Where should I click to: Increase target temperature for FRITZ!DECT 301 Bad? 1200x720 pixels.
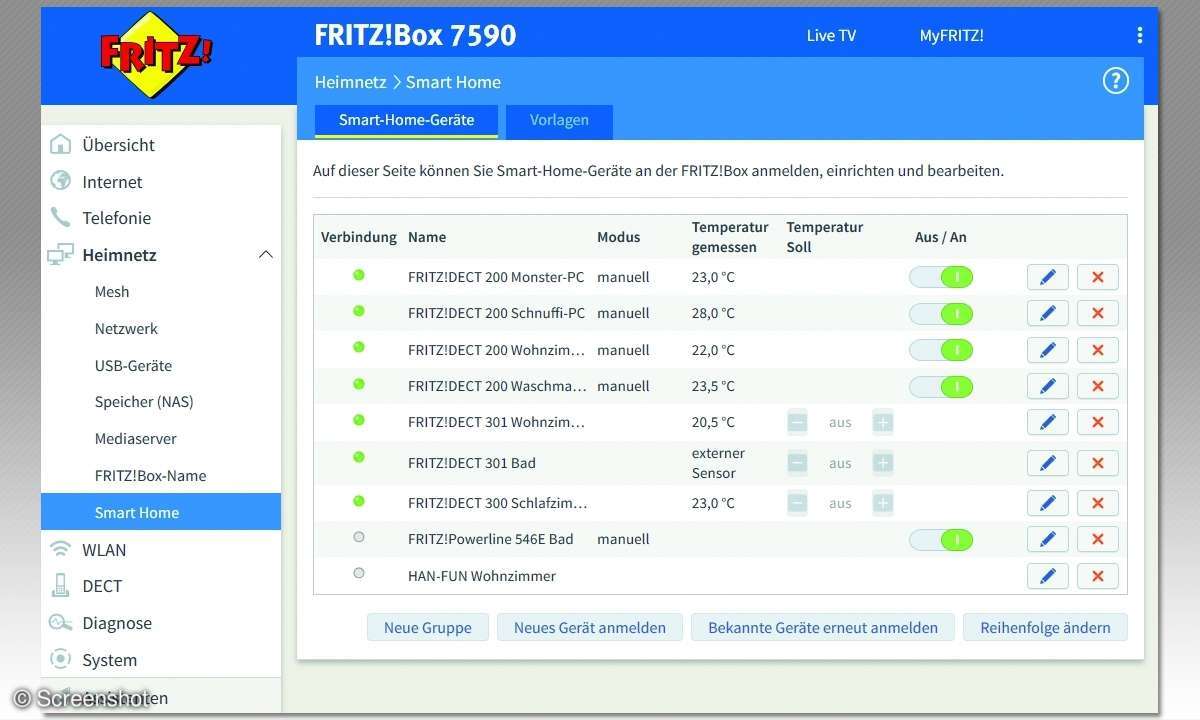pyautogui.click(x=882, y=463)
